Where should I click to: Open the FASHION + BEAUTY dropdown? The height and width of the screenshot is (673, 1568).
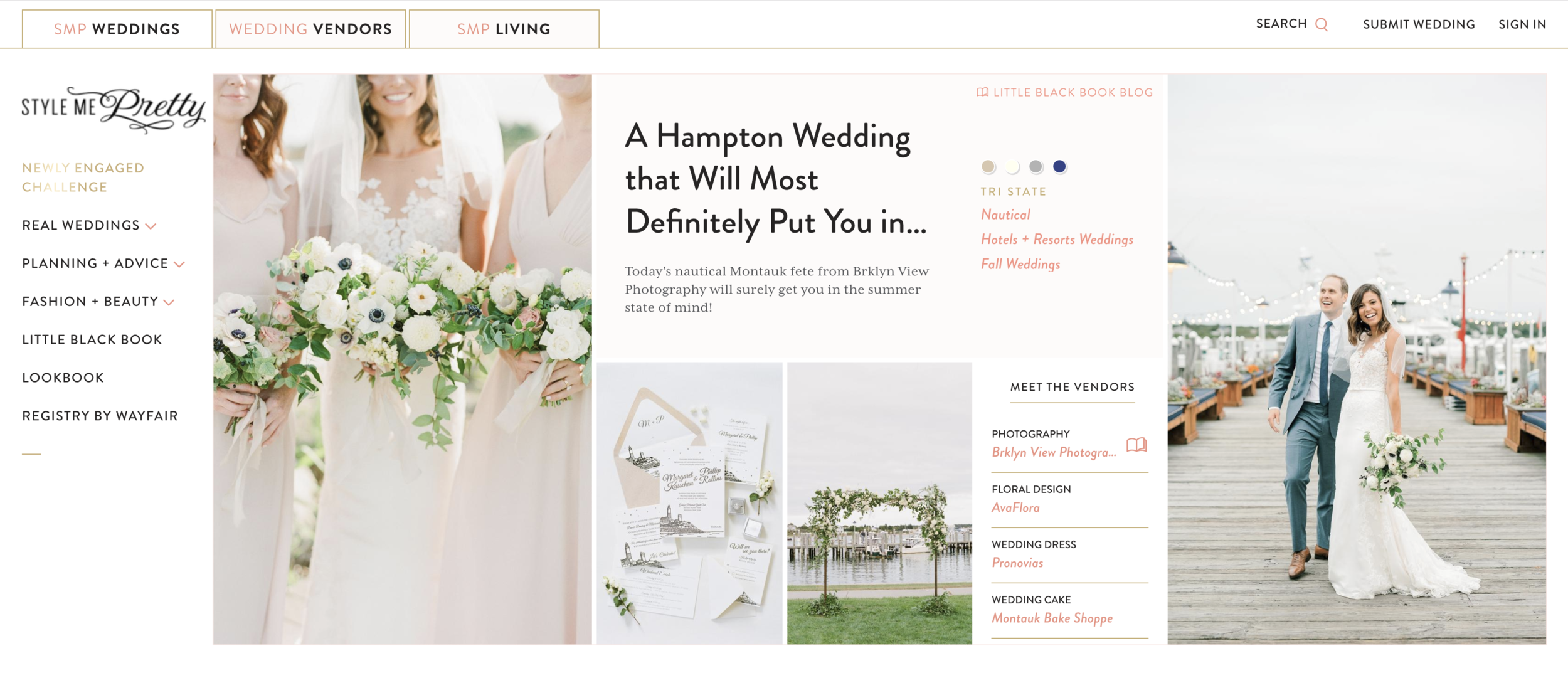point(168,302)
